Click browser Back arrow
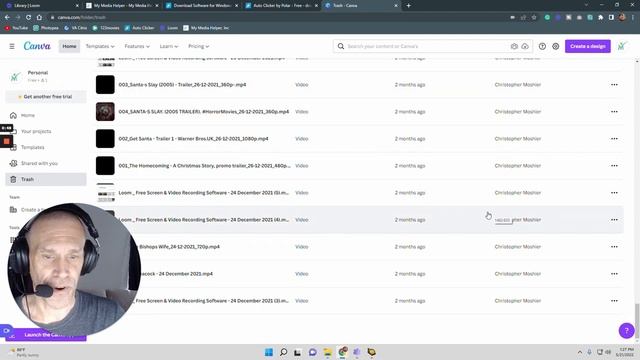The width and height of the screenshot is (640, 360). click(7, 17)
